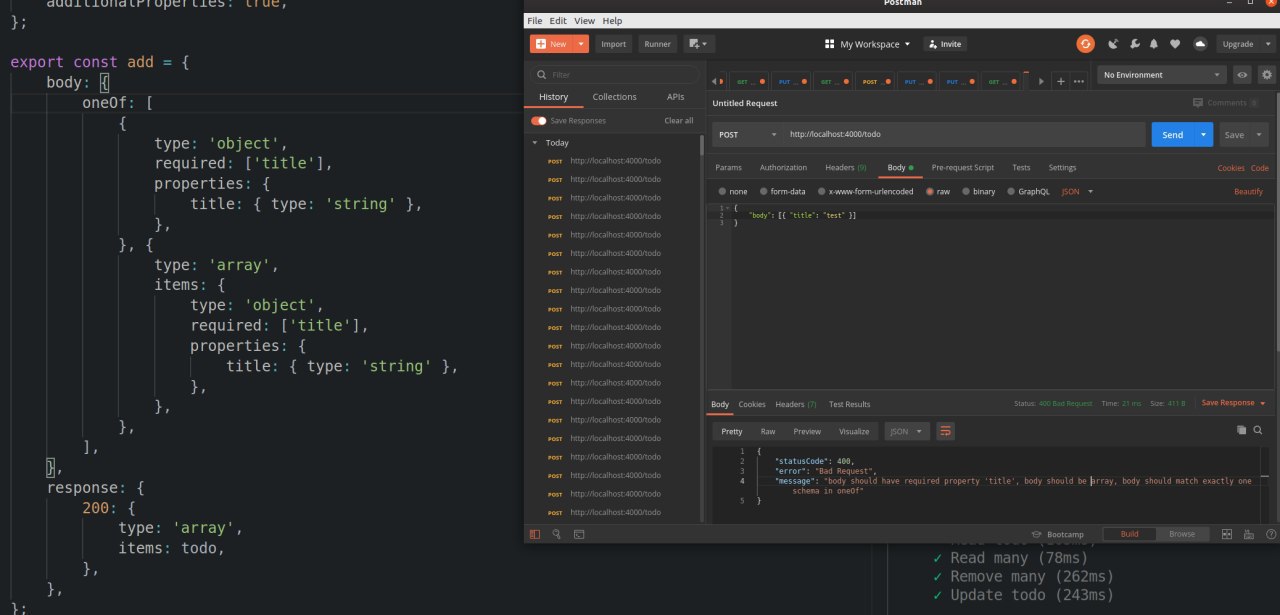
Task: Open the File menu in Postman
Action: (535, 20)
